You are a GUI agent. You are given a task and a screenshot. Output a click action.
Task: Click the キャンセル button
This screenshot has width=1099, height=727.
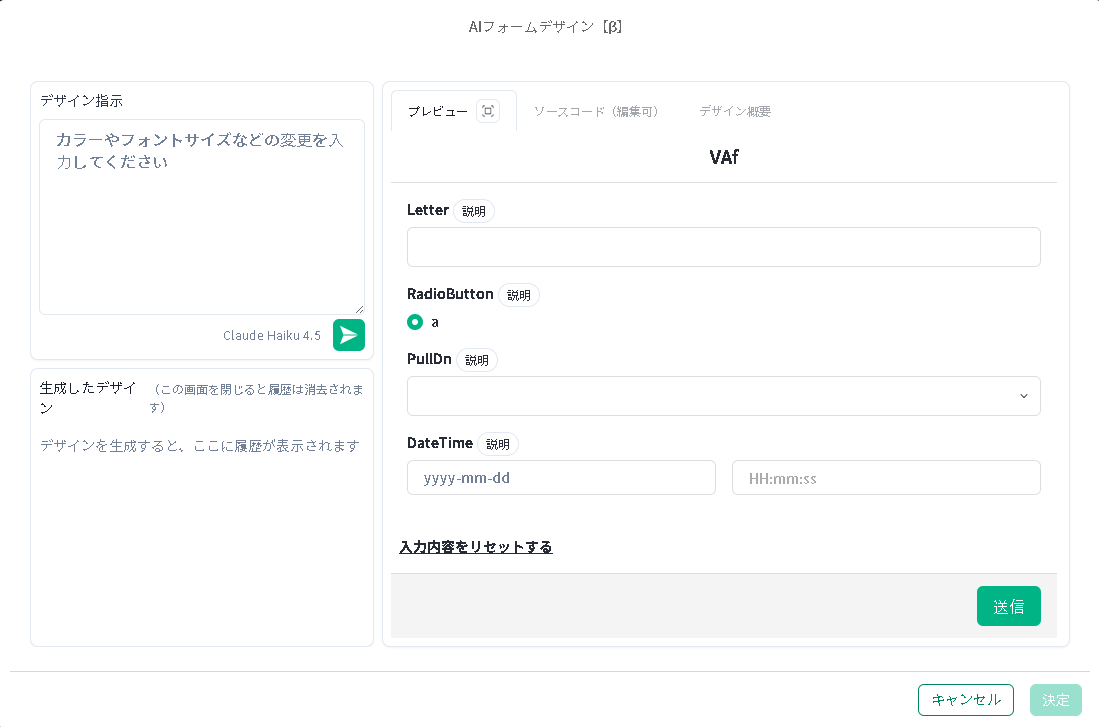[966, 700]
